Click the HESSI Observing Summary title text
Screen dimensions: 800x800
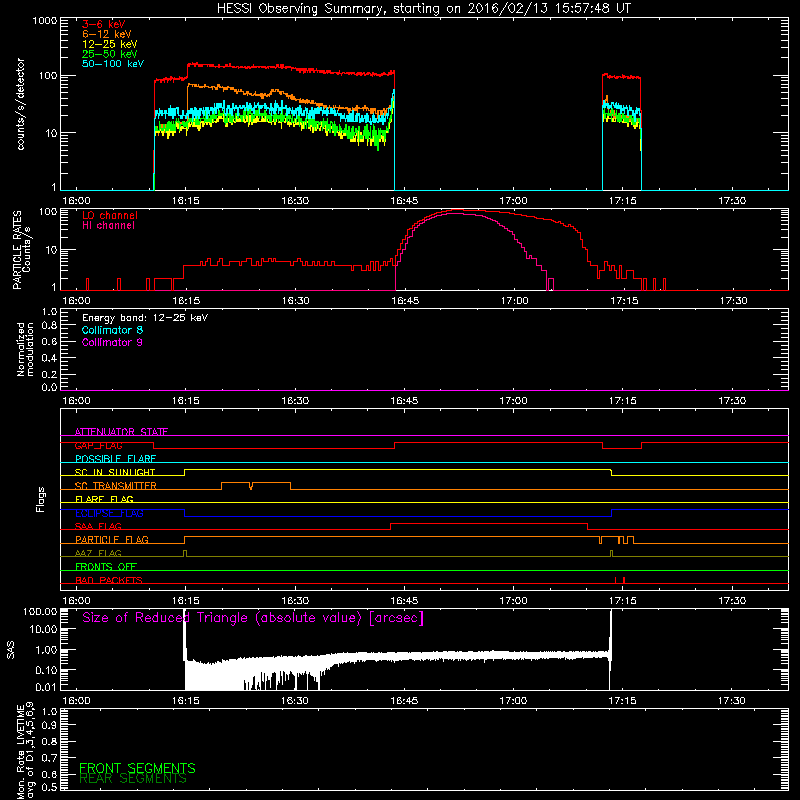click(x=424, y=9)
